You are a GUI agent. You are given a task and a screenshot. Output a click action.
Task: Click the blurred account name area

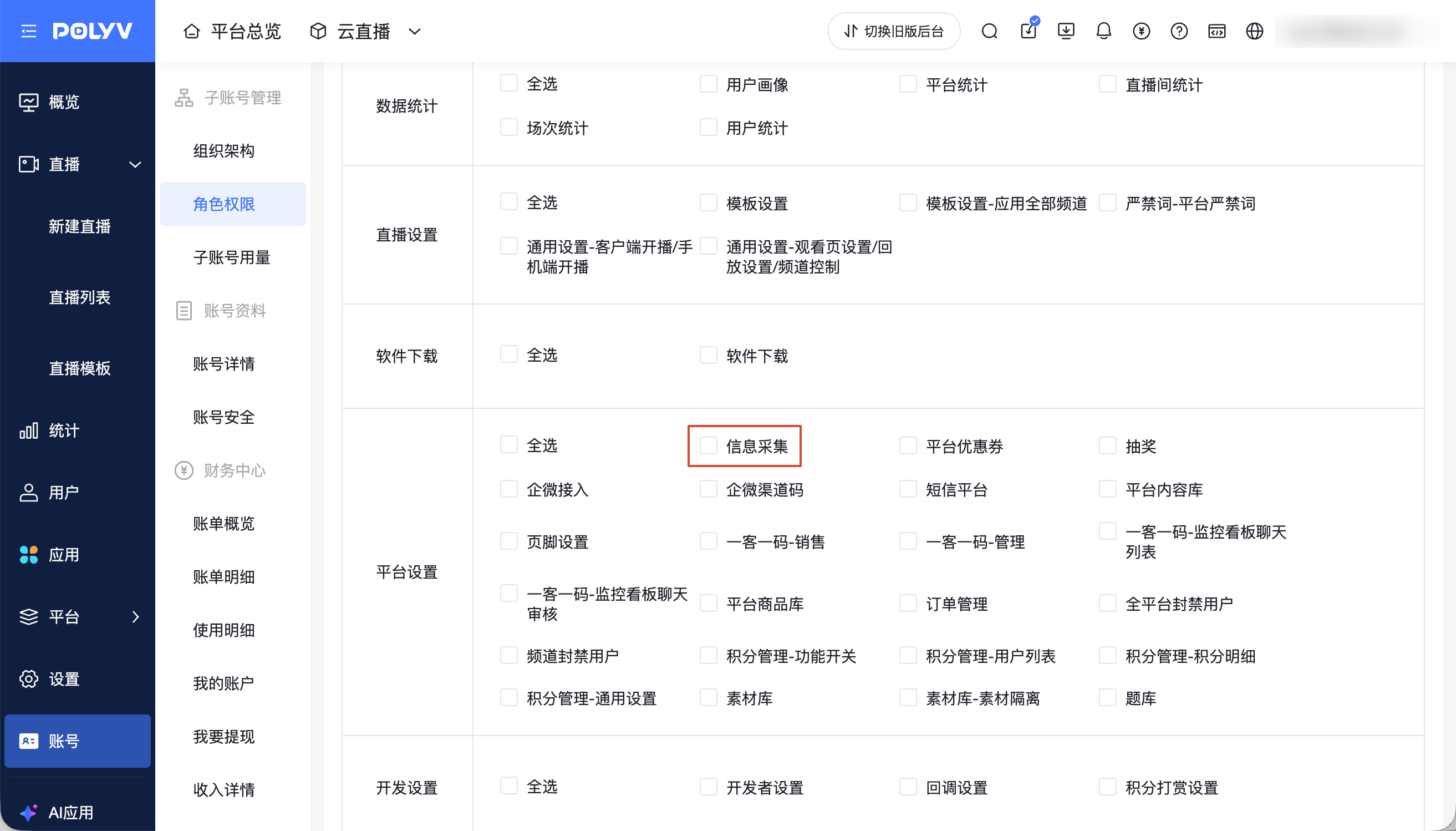tap(1357, 31)
